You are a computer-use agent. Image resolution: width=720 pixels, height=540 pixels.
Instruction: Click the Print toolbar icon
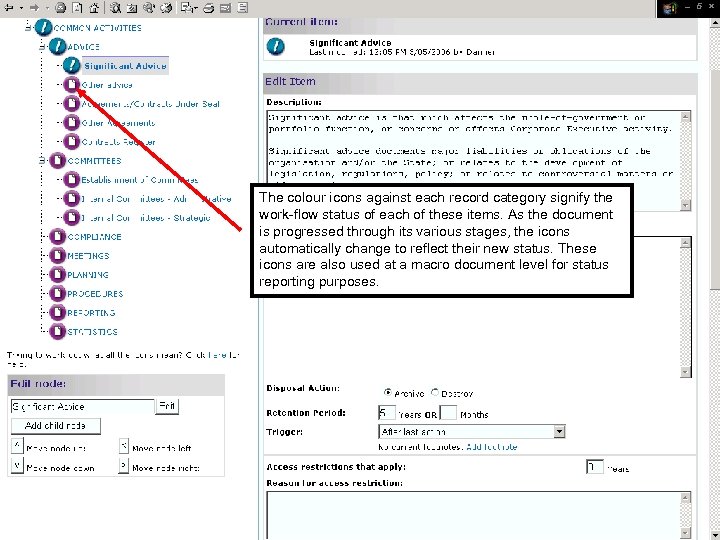point(209,7)
